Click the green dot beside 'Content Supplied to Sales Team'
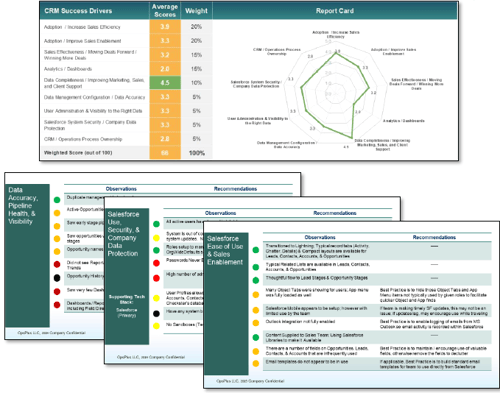The height and width of the screenshot is (393, 500). point(256,337)
